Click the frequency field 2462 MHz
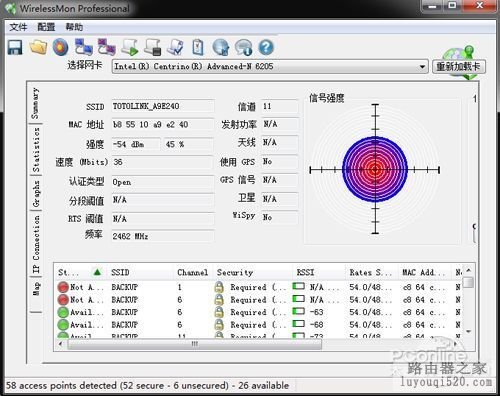The image size is (500, 396). click(163, 236)
